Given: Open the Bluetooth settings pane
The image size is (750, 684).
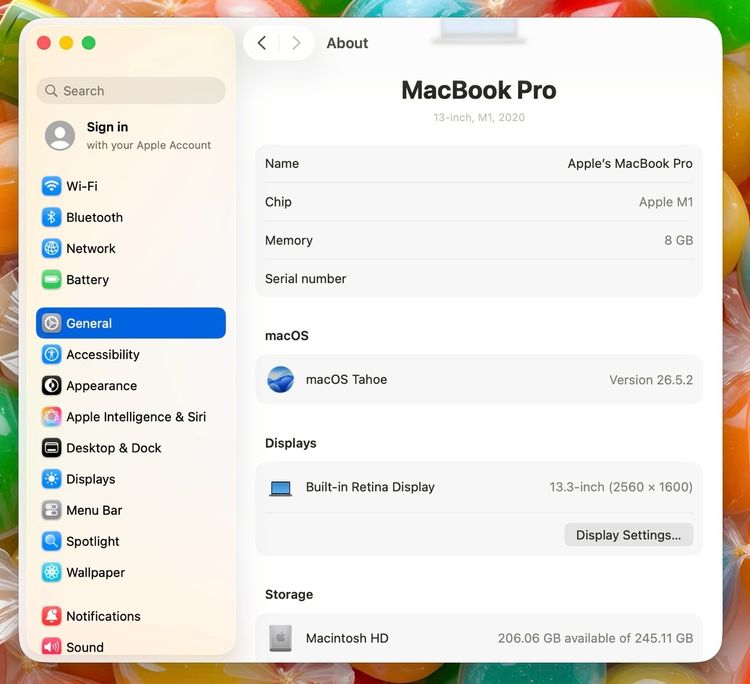Looking at the screenshot, I should [131, 217].
